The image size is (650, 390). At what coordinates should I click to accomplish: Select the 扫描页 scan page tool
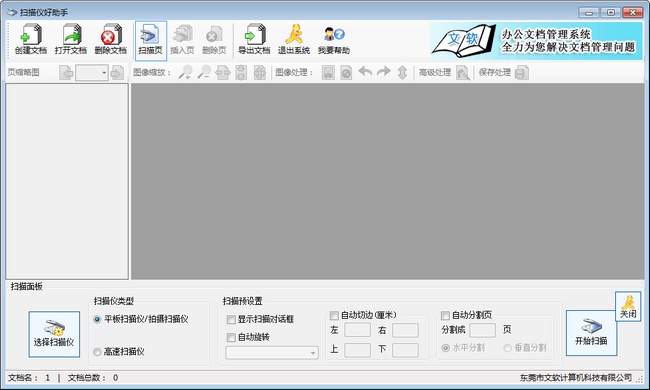(x=150, y=40)
